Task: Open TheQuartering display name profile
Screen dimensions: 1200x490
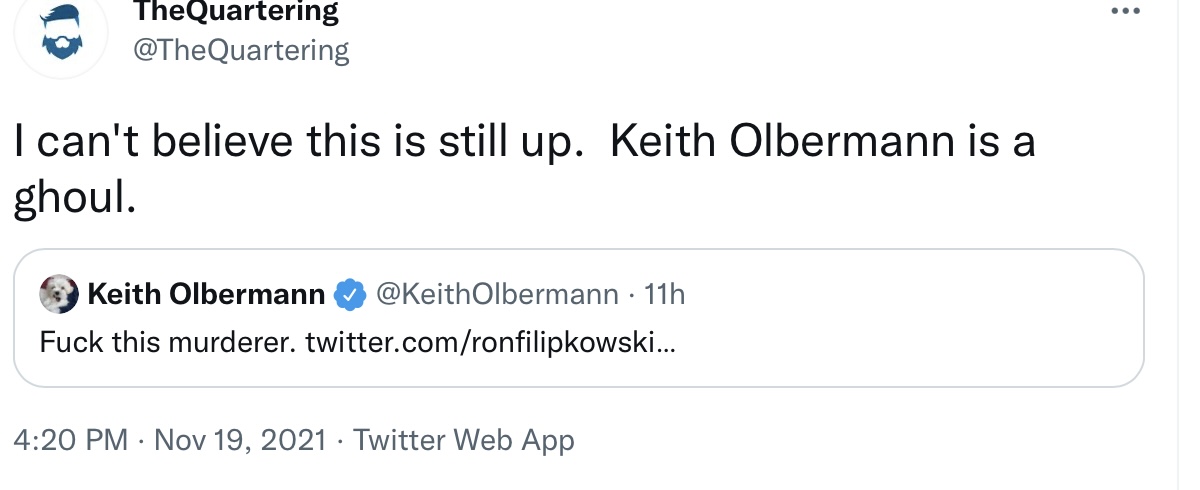Action: (235, 12)
